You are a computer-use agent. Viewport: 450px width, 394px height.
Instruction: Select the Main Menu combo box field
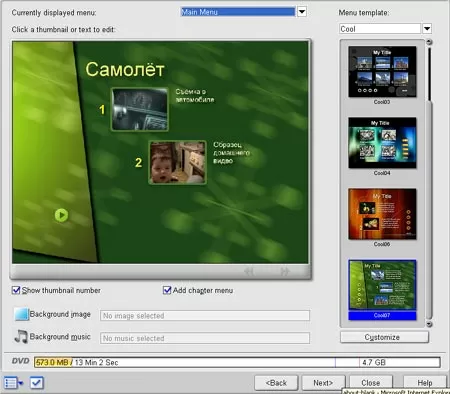238,12
